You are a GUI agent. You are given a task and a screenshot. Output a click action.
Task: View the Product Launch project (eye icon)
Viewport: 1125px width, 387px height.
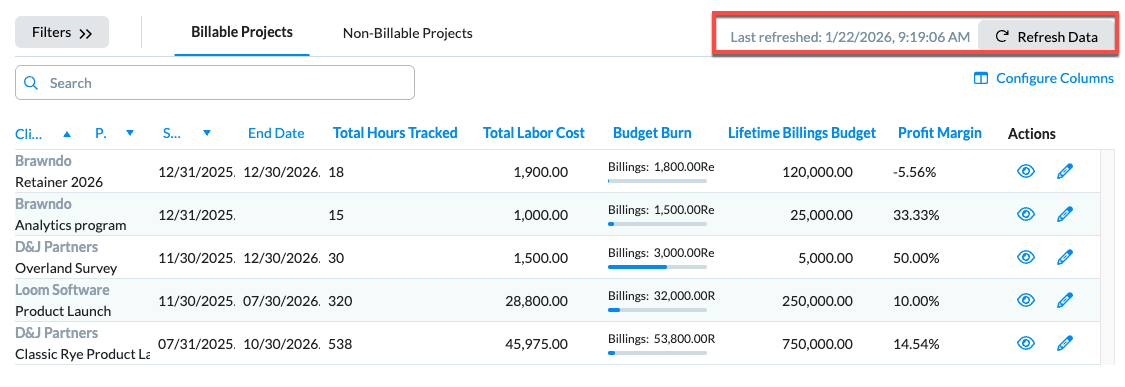(1026, 300)
